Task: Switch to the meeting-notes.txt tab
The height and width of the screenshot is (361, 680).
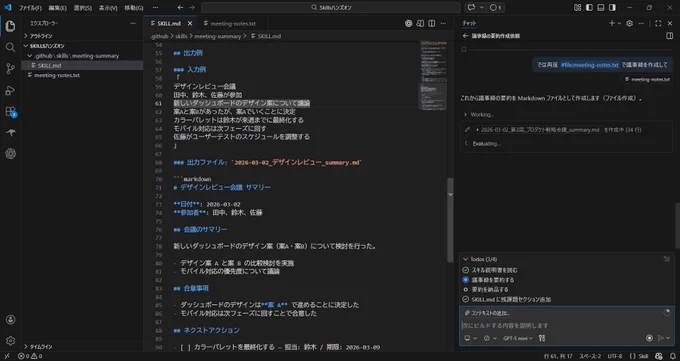Action: pos(232,23)
